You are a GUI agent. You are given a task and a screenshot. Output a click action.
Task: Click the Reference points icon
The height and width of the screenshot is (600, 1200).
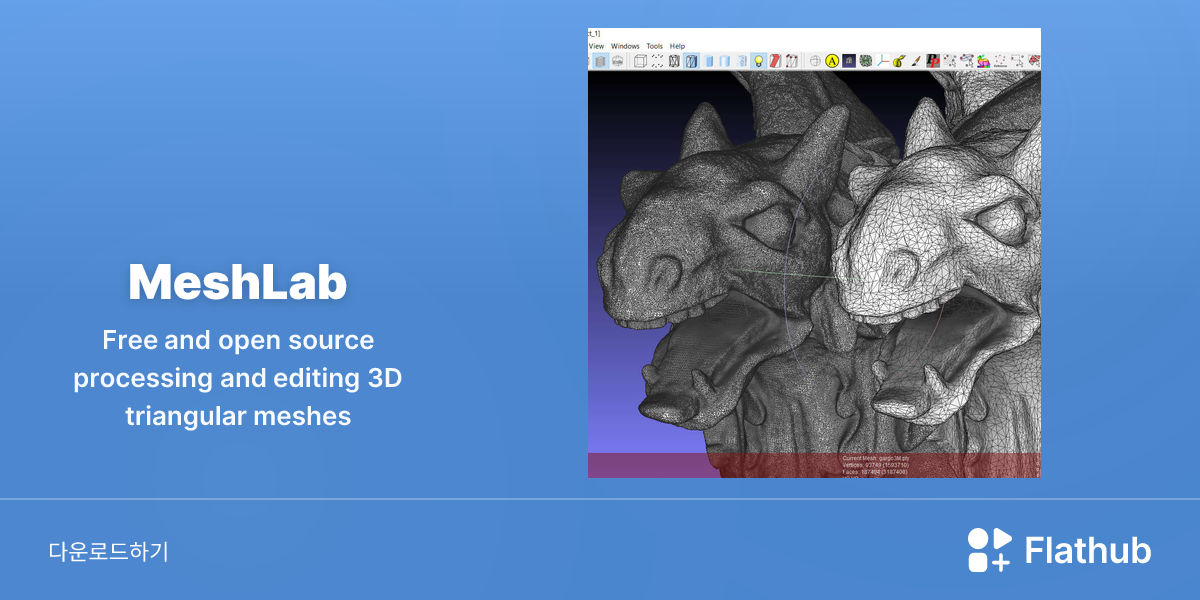1001,61
